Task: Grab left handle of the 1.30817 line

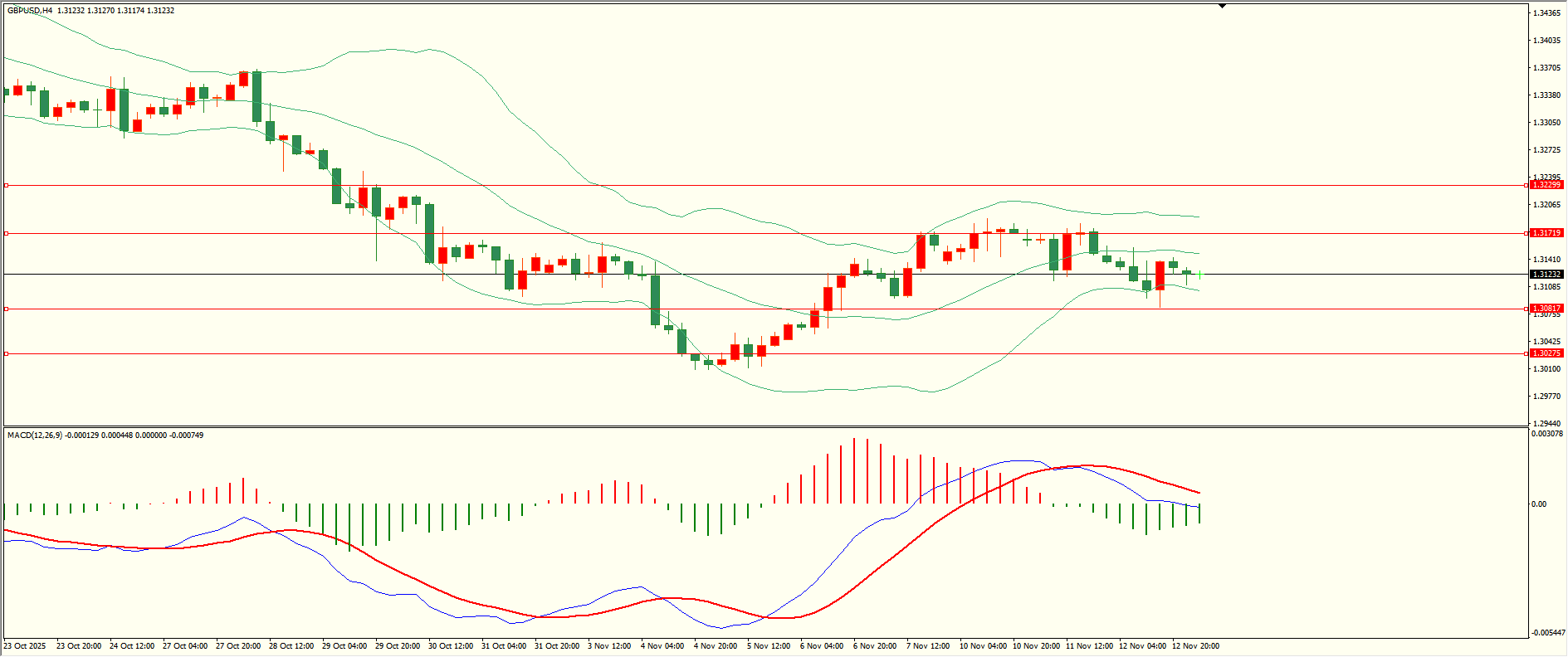Action: 6,309
